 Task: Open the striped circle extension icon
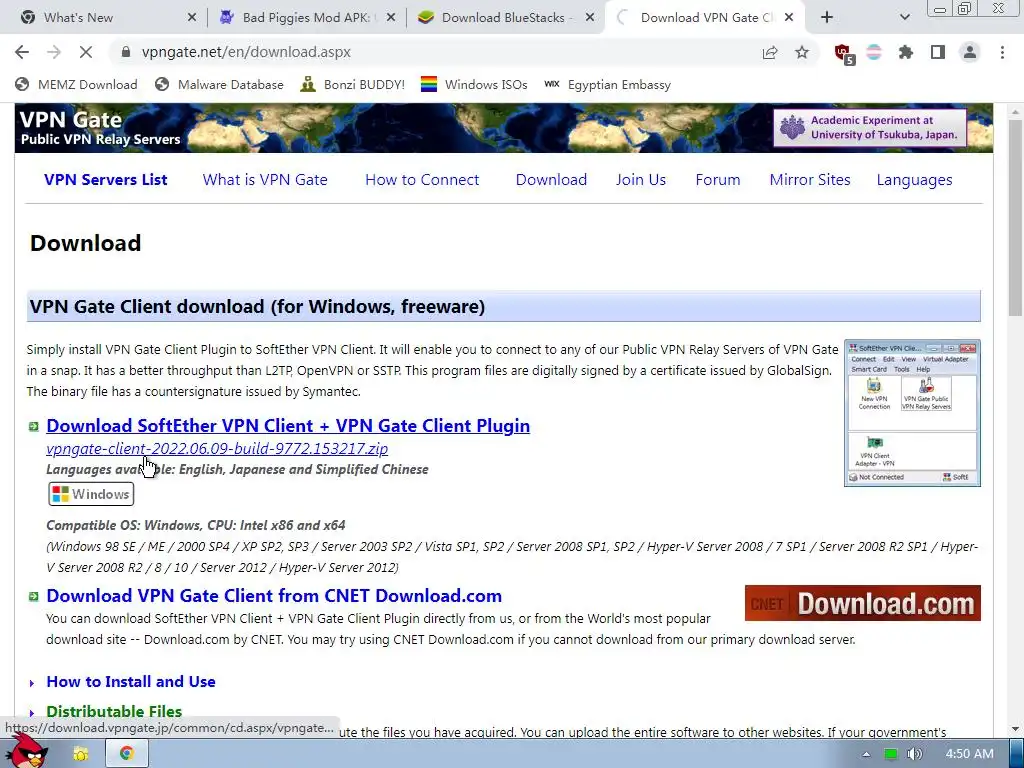[x=874, y=52]
